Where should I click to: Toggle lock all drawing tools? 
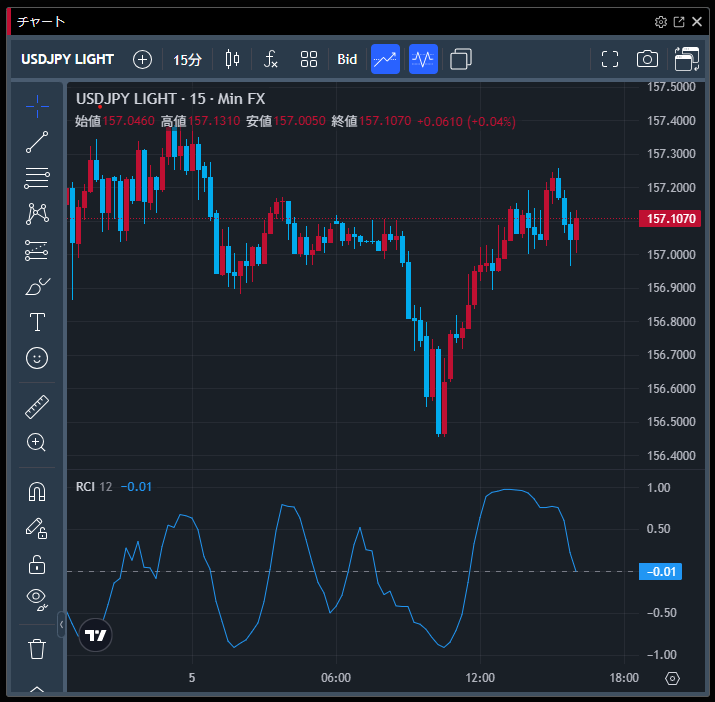(37, 564)
